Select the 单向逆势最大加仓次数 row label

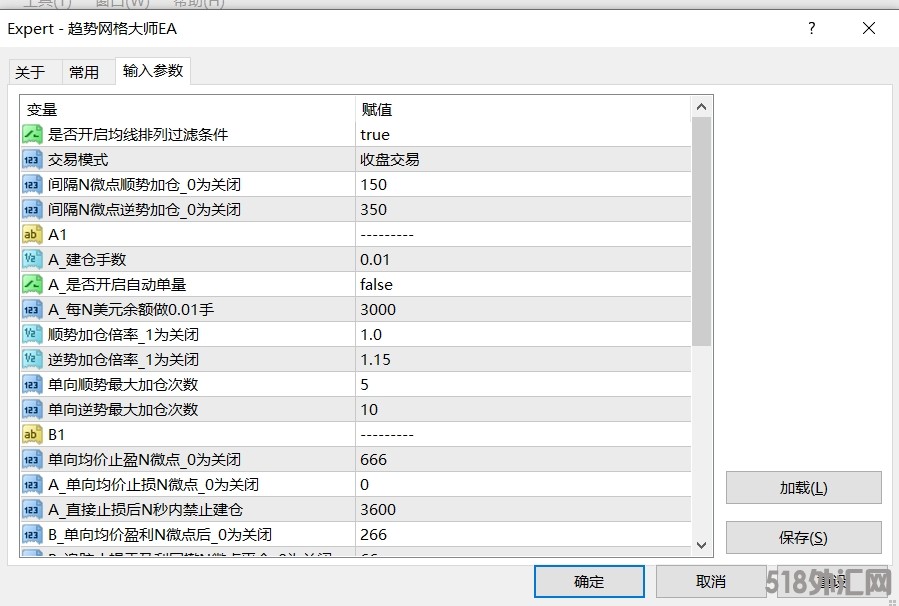click(123, 409)
